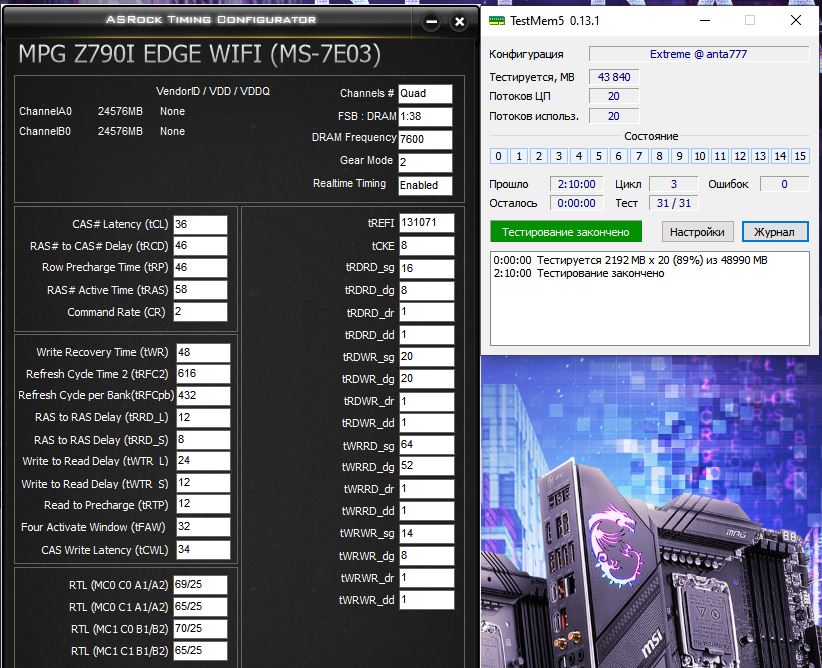This screenshot has height=668, width=822.
Task: Click the Four Activate Window (tFAW) field
Action: pos(203,527)
